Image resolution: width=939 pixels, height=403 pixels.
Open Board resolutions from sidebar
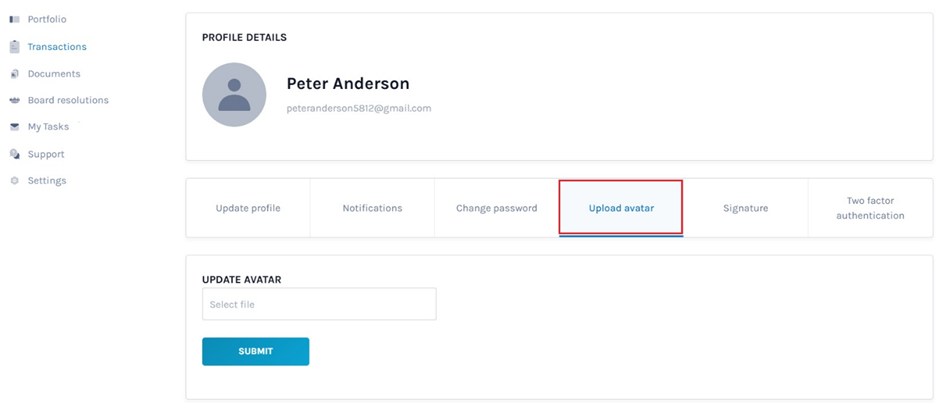pyautogui.click(x=68, y=101)
